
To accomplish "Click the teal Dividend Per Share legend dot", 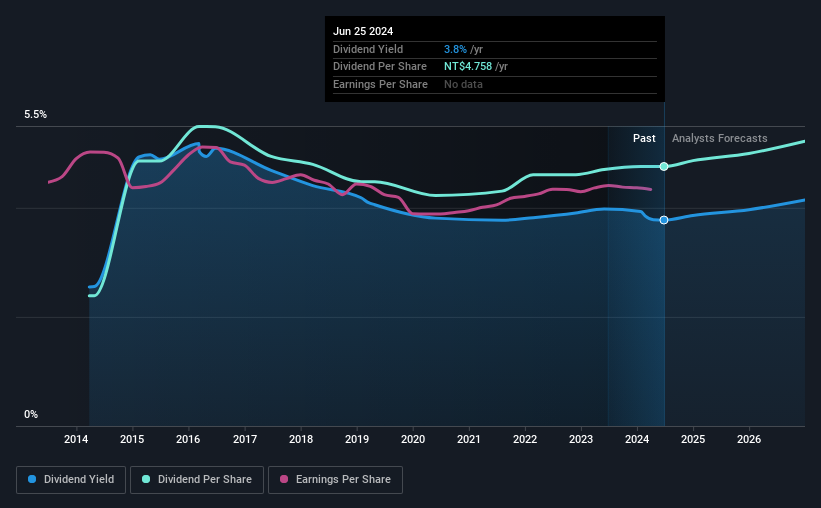I will (146, 479).
